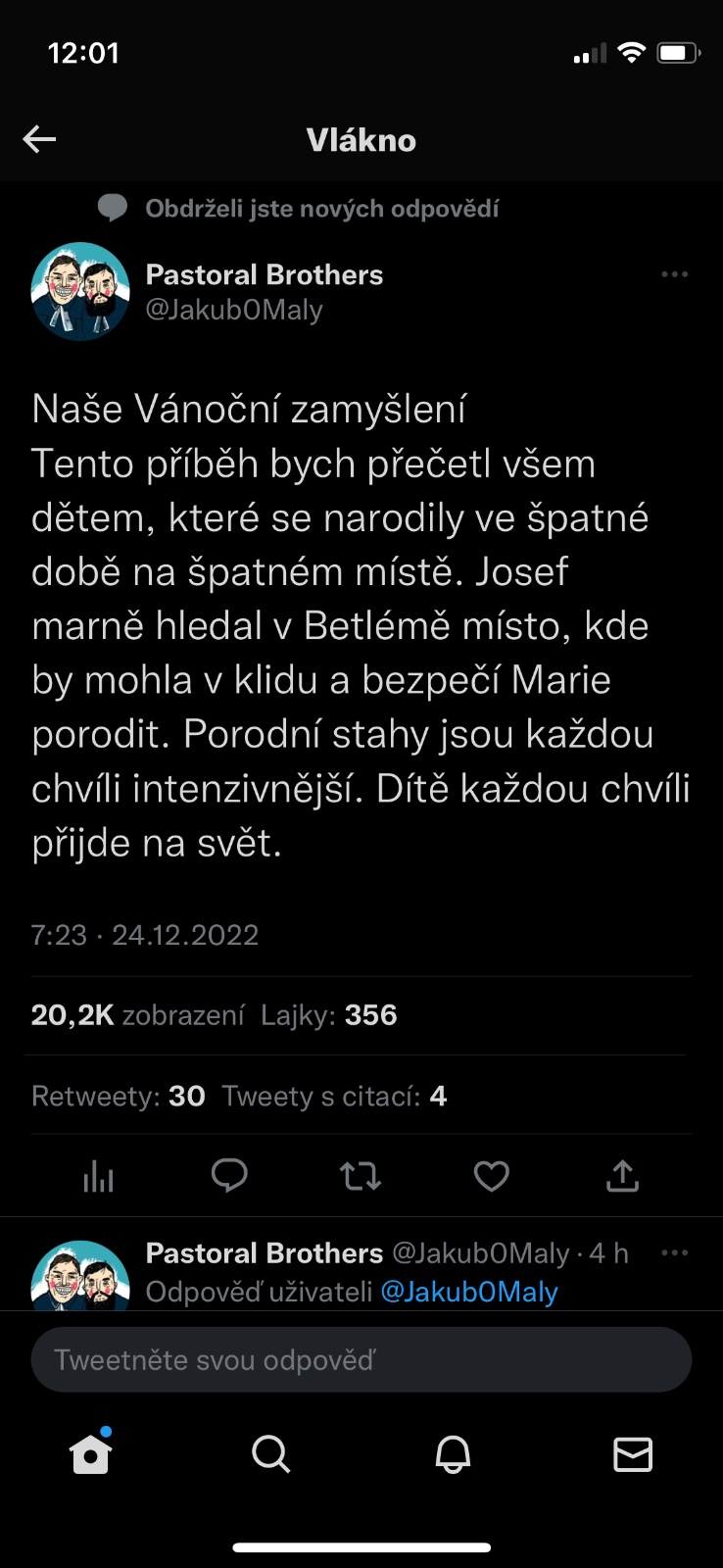Viewport: 723px width, 1568px height.
Task: Open the Messages envelope tab
Action: click(633, 1454)
